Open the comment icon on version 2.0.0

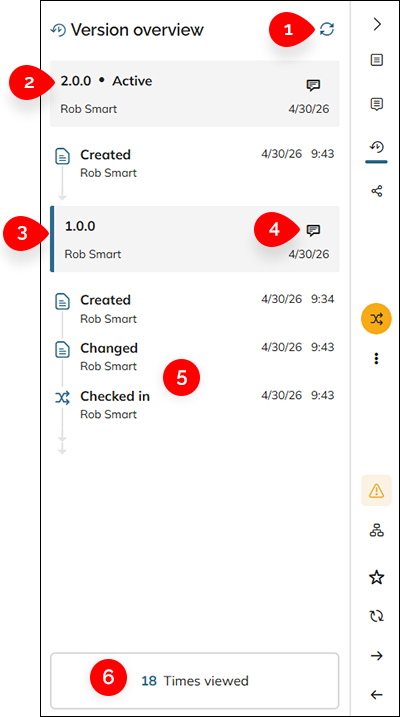[x=313, y=85]
